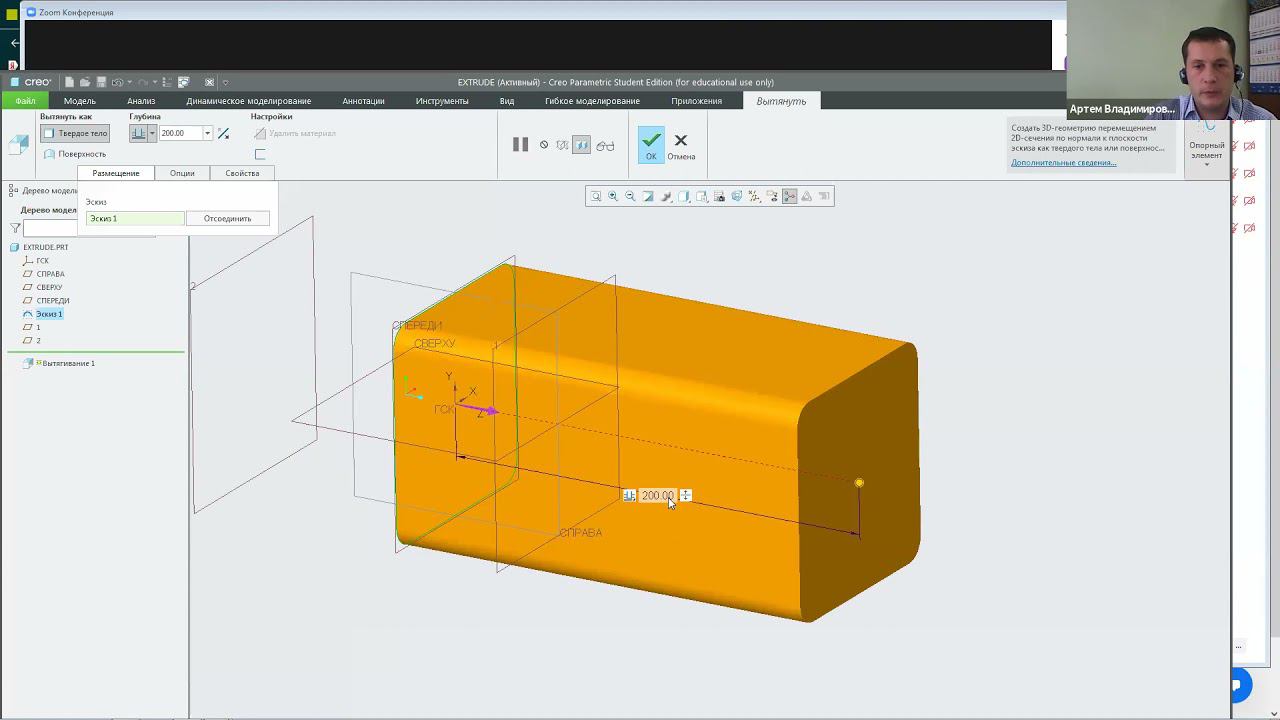Screen dimensions: 1280x720
Task: Click the save icon in quick access bar
Action: pyautogui.click(x=101, y=82)
